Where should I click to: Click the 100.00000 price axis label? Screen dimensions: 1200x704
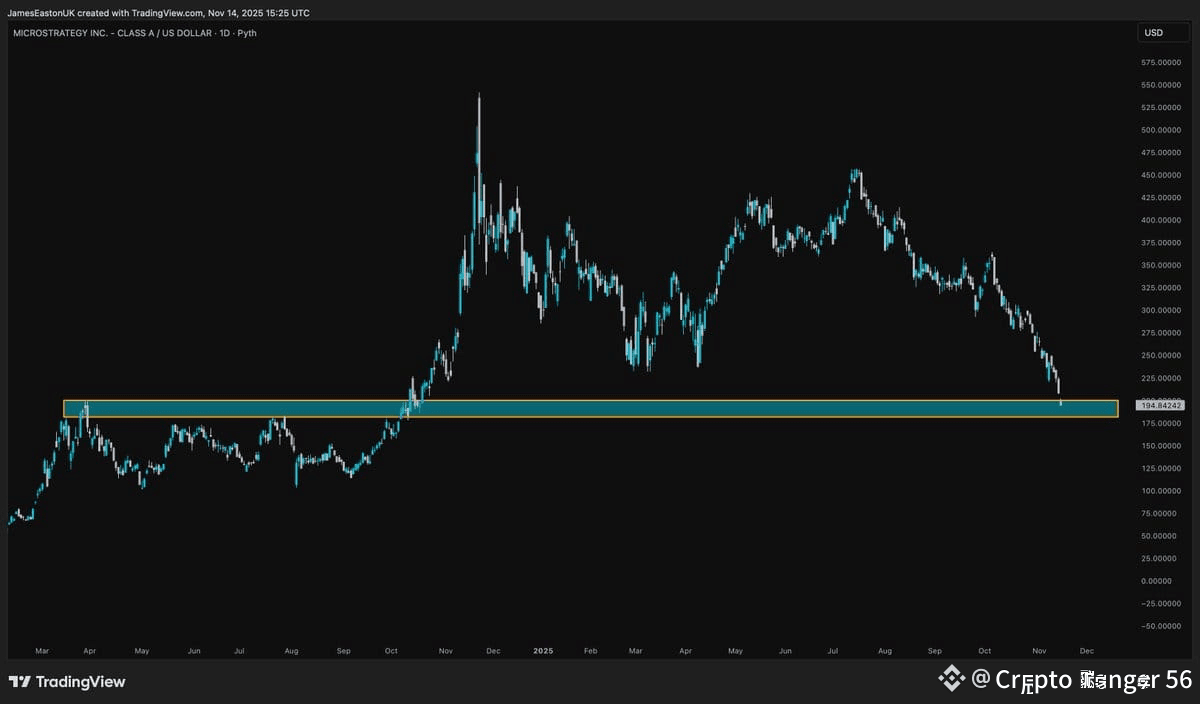(1162, 490)
